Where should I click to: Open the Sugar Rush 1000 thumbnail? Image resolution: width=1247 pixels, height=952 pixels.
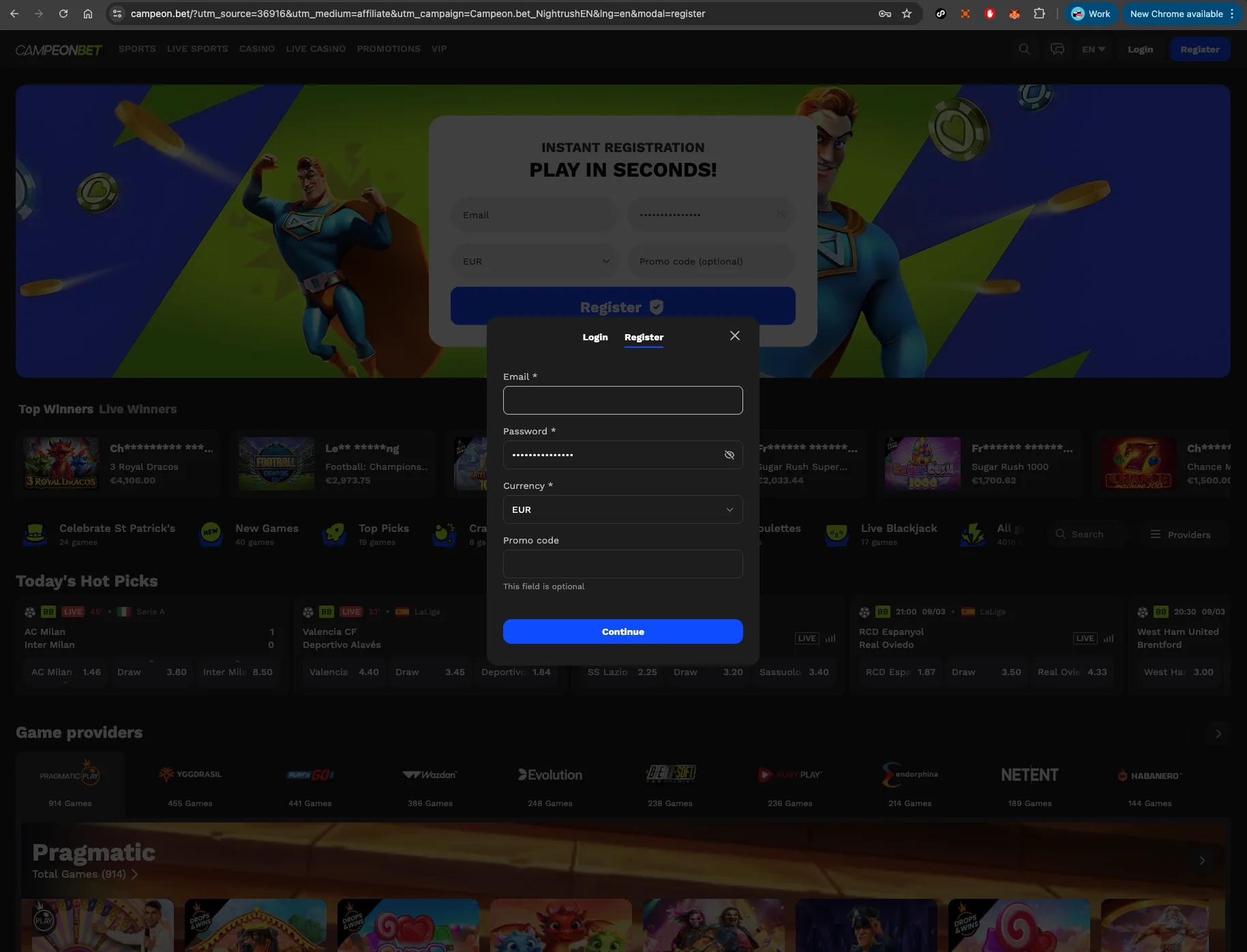click(x=922, y=464)
